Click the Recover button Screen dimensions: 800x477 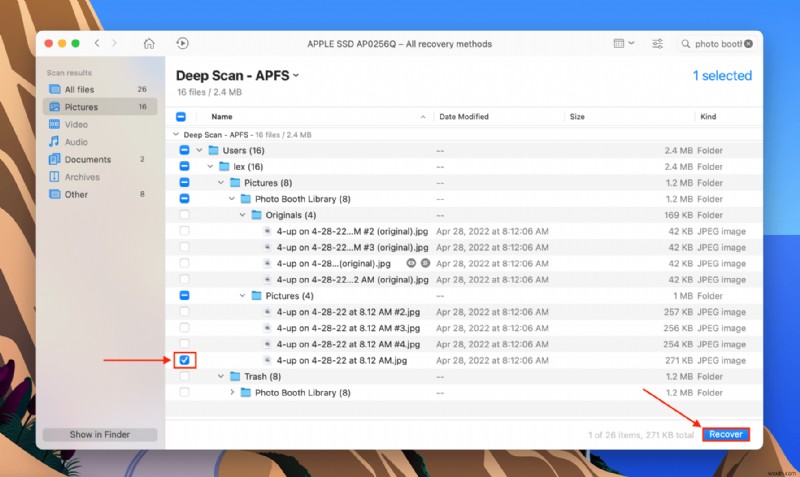(726, 434)
